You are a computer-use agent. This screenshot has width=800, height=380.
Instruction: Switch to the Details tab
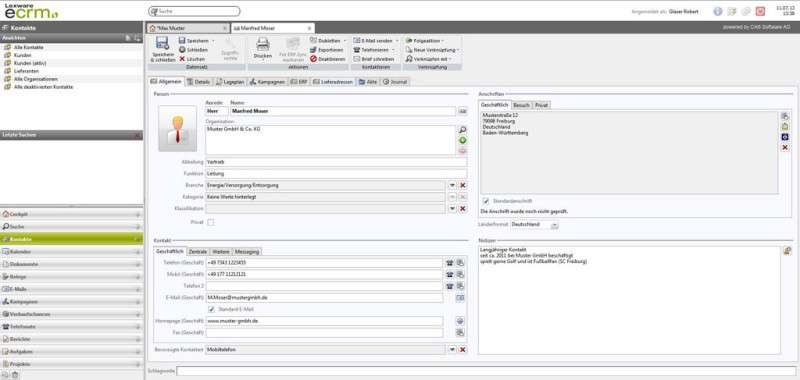(x=198, y=81)
